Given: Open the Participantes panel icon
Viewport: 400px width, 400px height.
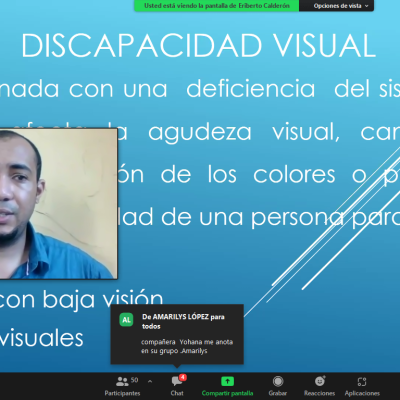Looking at the screenshot, I should [122, 381].
